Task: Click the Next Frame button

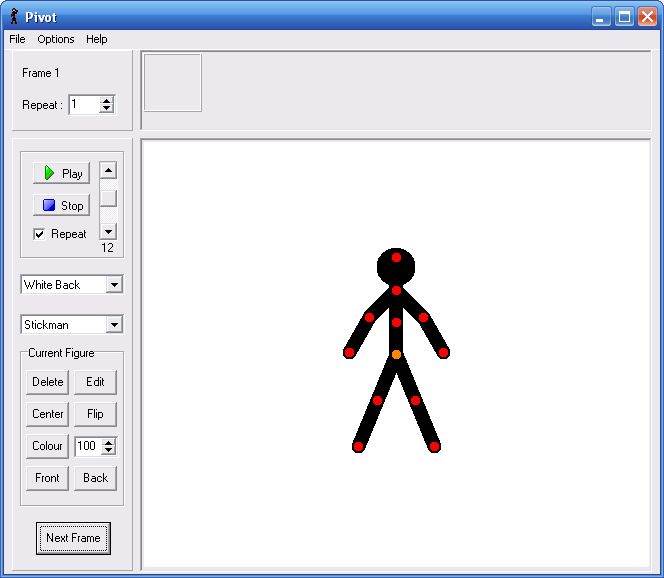Action: tap(73, 538)
